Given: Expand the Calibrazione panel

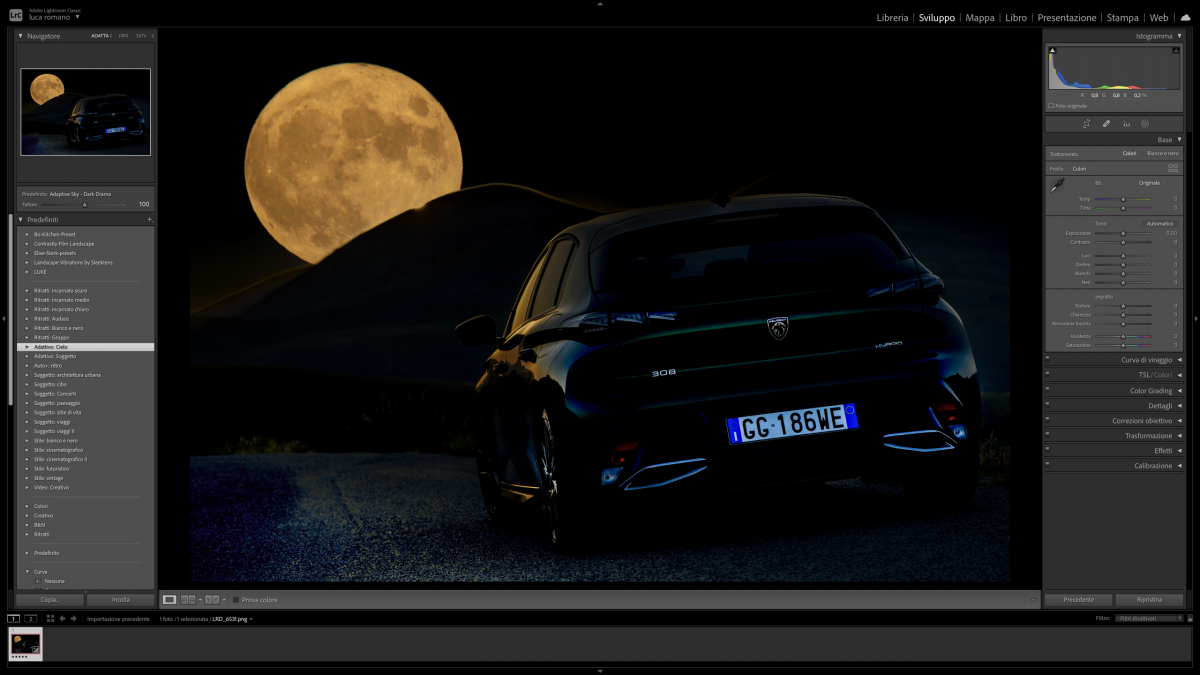Looking at the screenshot, I should coord(1179,466).
